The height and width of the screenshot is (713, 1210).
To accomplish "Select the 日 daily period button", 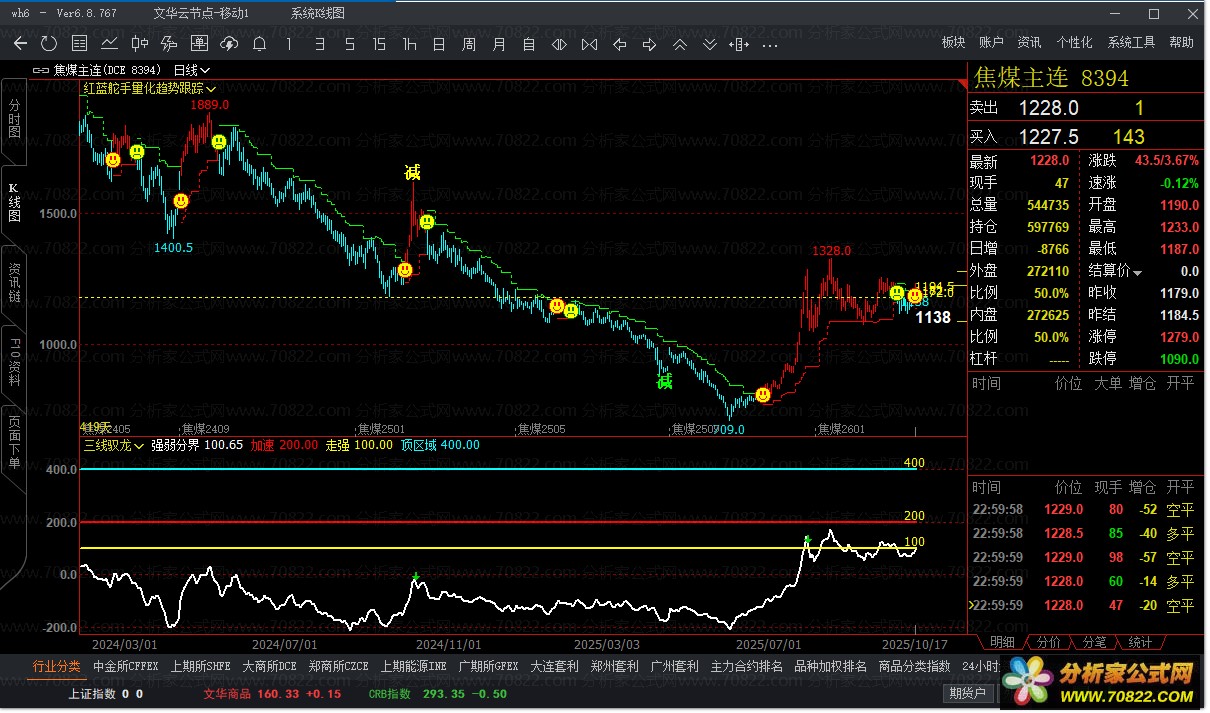I will (439, 43).
